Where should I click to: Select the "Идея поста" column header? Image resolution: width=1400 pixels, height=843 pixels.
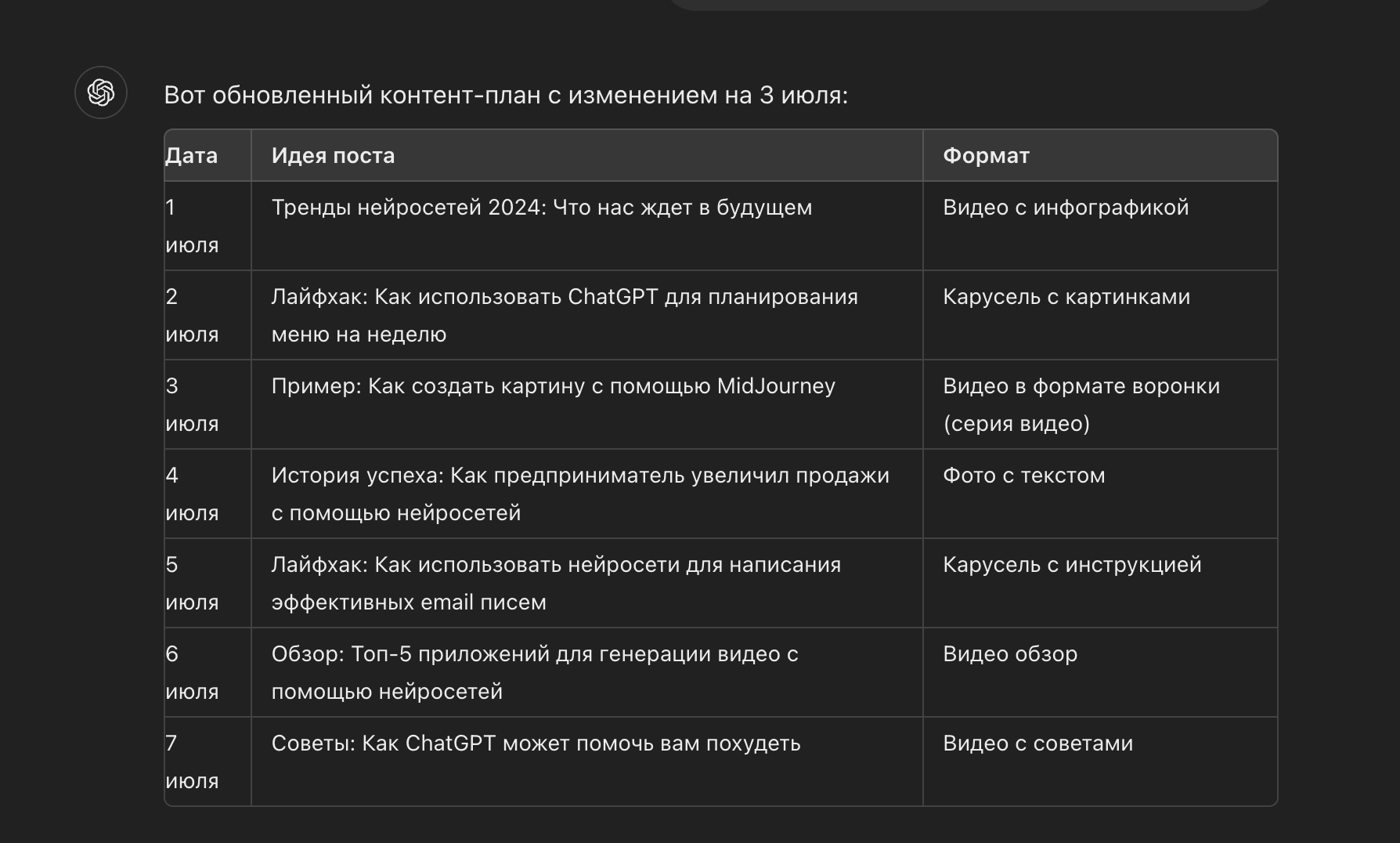(x=587, y=156)
